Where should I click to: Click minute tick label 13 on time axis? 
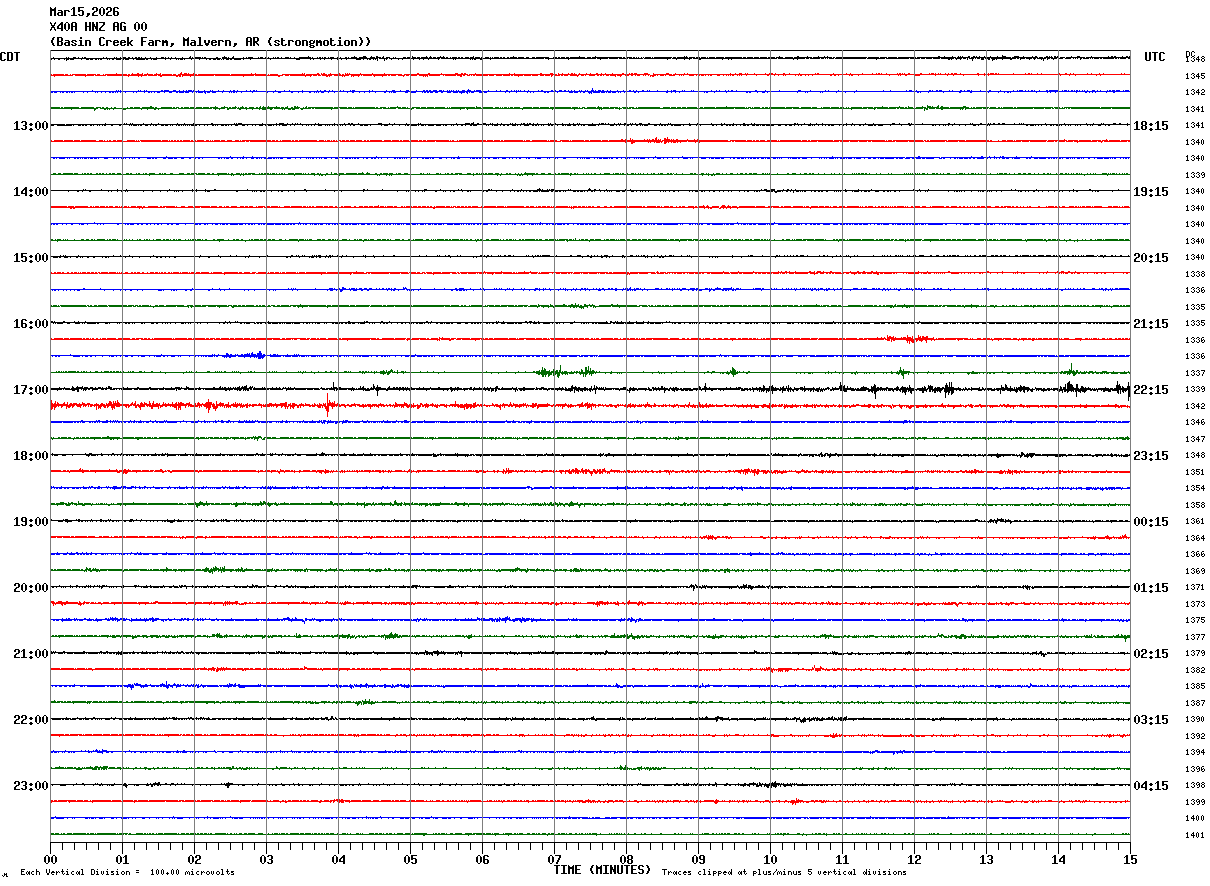(986, 859)
